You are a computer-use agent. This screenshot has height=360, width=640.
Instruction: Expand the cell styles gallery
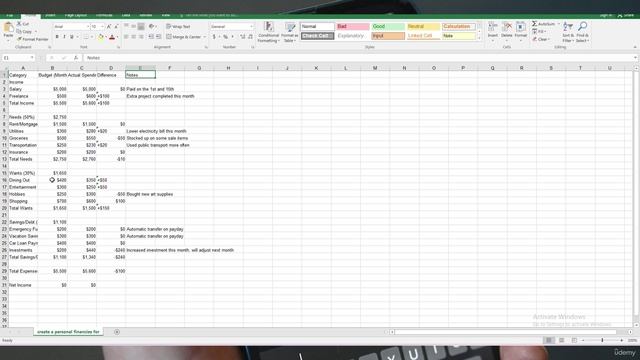coord(479,39)
